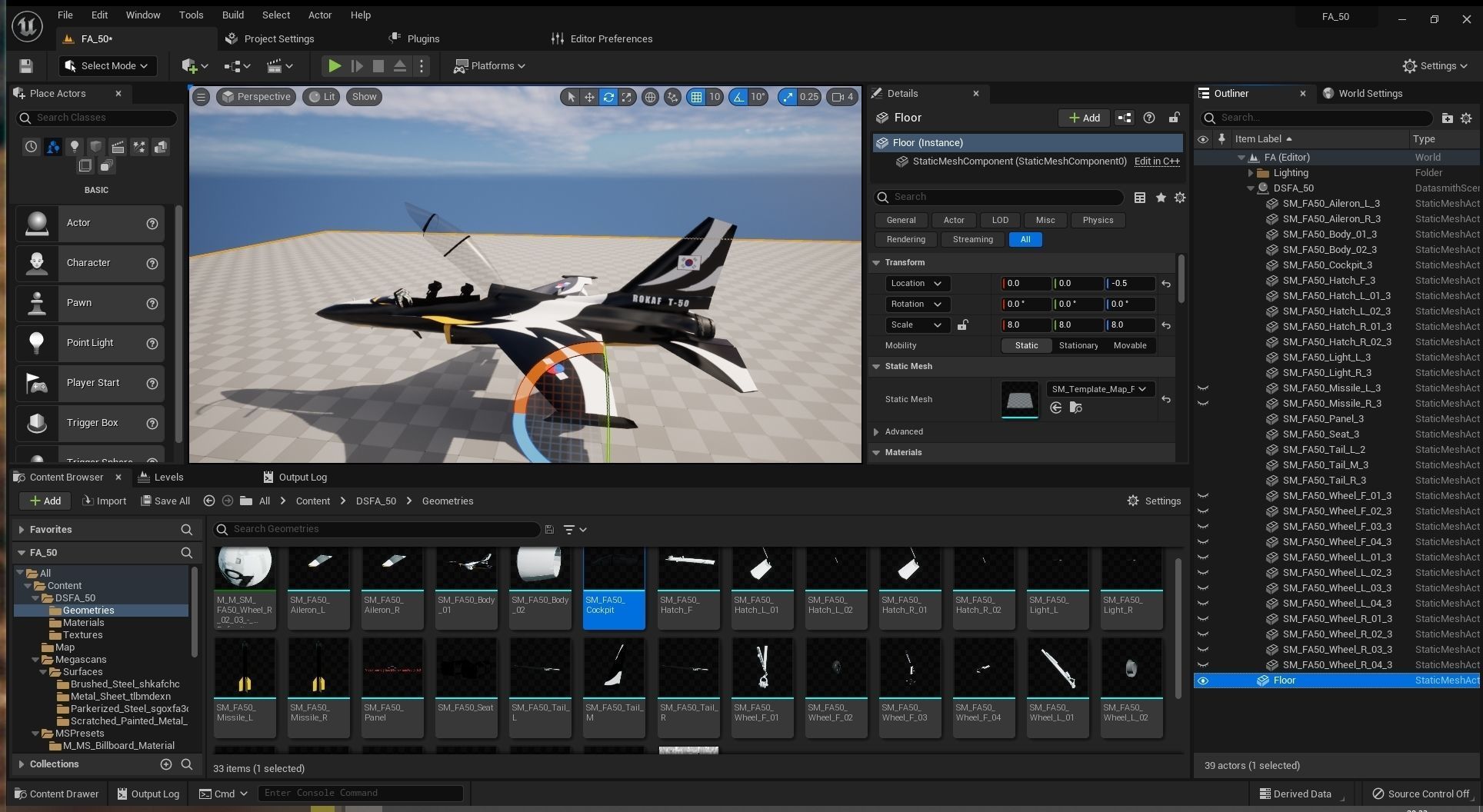Open the Tools menu

pyautogui.click(x=191, y=15)
